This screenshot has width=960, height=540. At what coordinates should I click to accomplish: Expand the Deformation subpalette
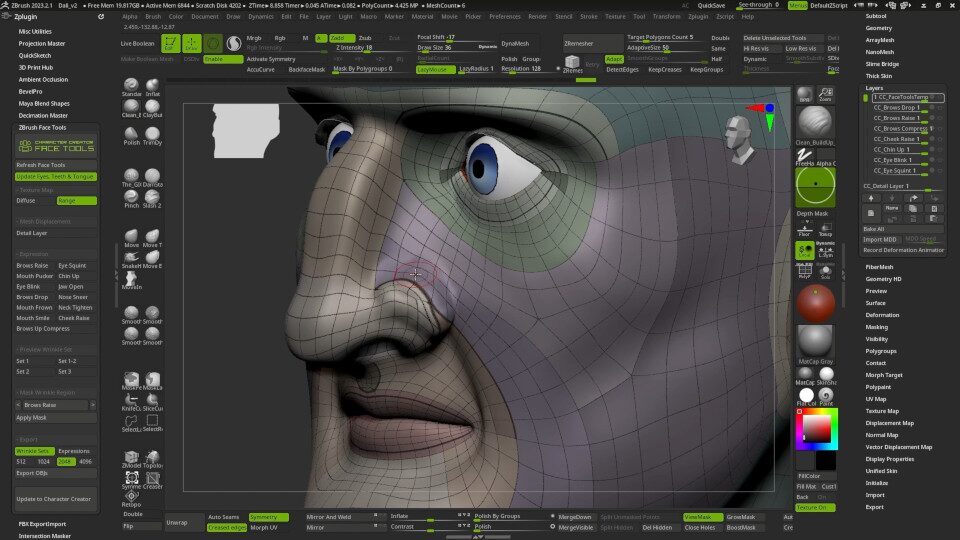point(881,315)
